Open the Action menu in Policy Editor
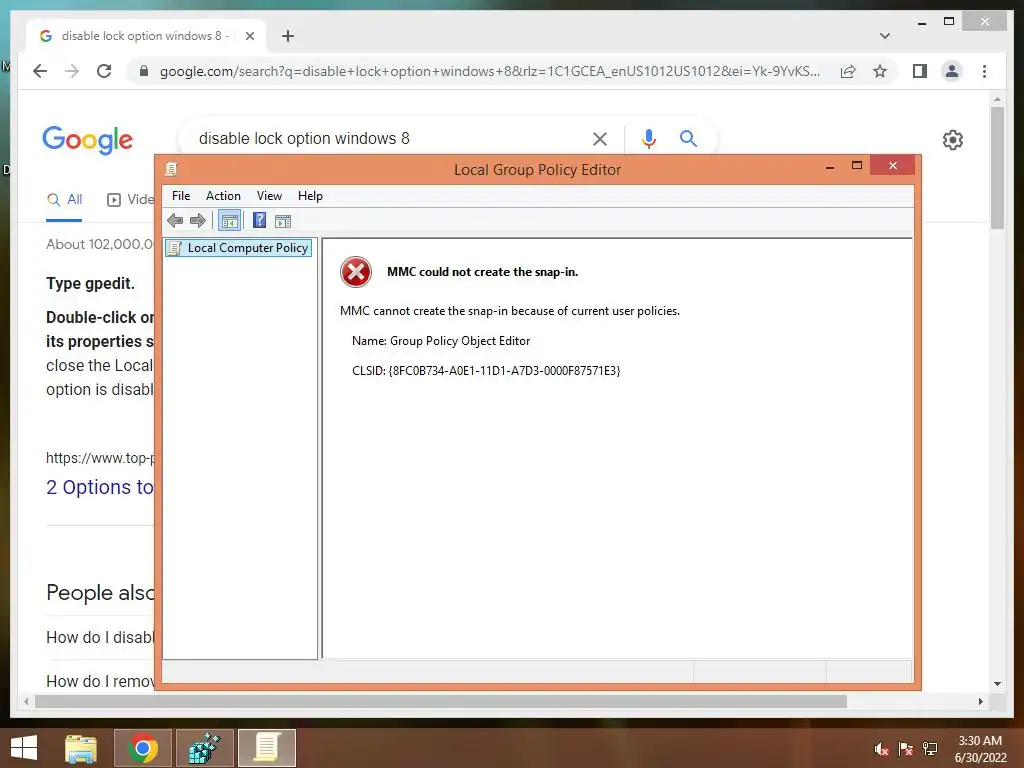Image resolution: width=1024 pixels, height=768 pixels. click(x=223, y=196)
